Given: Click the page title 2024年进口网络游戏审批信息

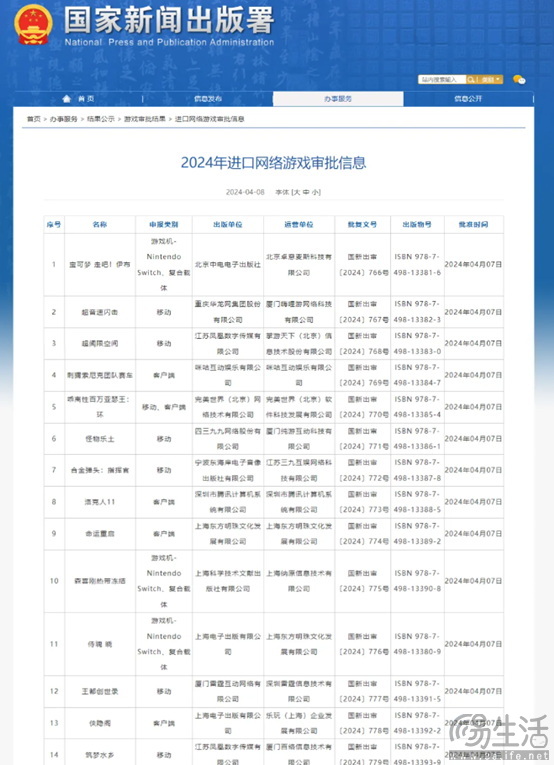Looking at the screenshot, I should 274,162.
